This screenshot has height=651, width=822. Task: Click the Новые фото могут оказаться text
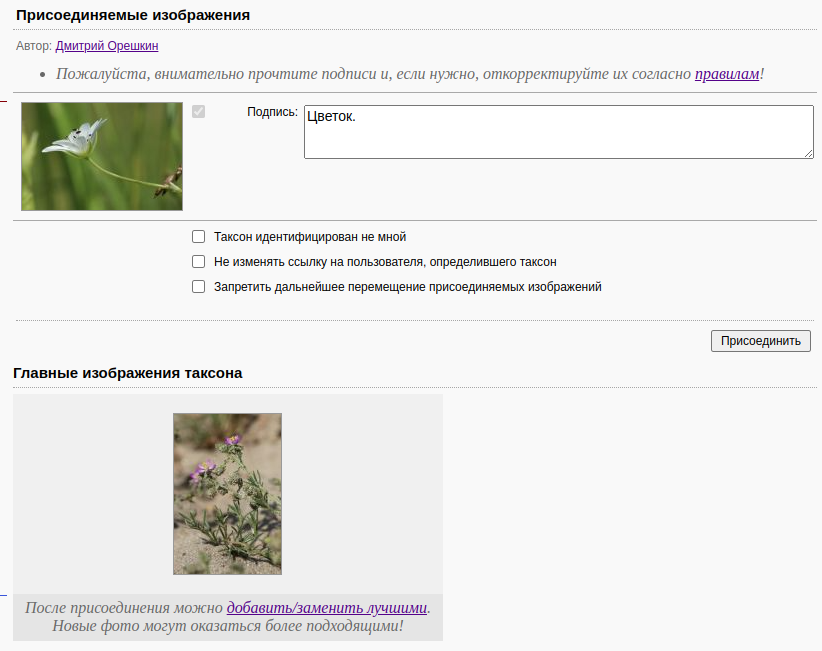click(227, 626)
